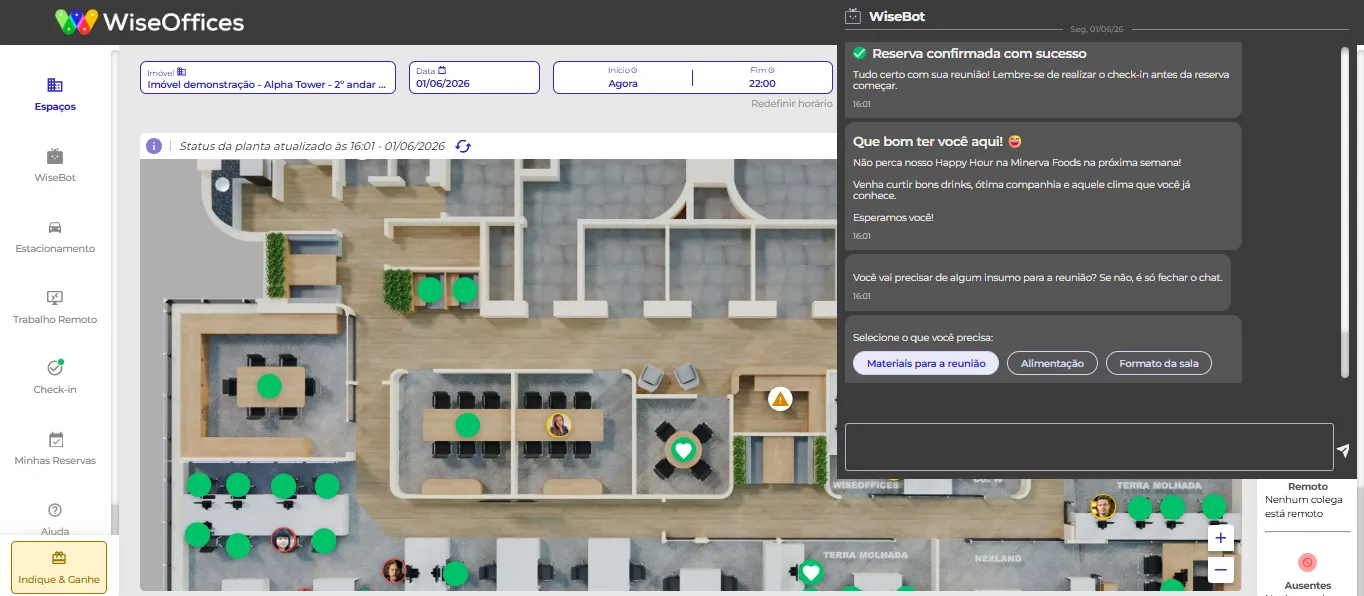Click the Redefinir horário link
The image size is (1364, 596).
point(792,103)
